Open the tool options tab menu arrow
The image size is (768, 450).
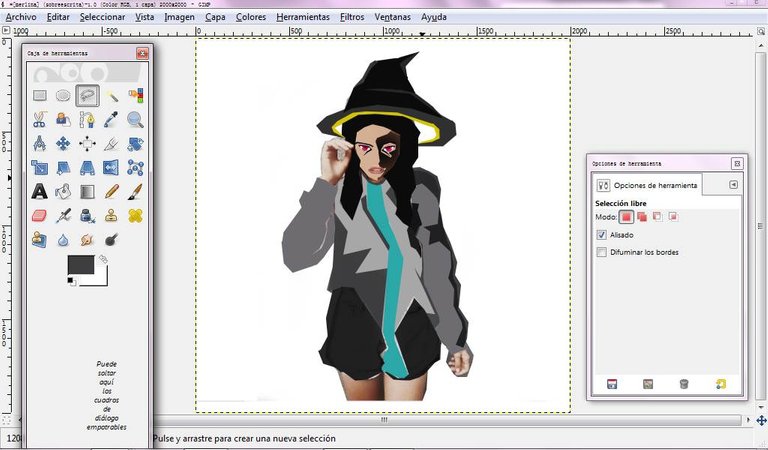pyautogui.click(x=733, y=185)
